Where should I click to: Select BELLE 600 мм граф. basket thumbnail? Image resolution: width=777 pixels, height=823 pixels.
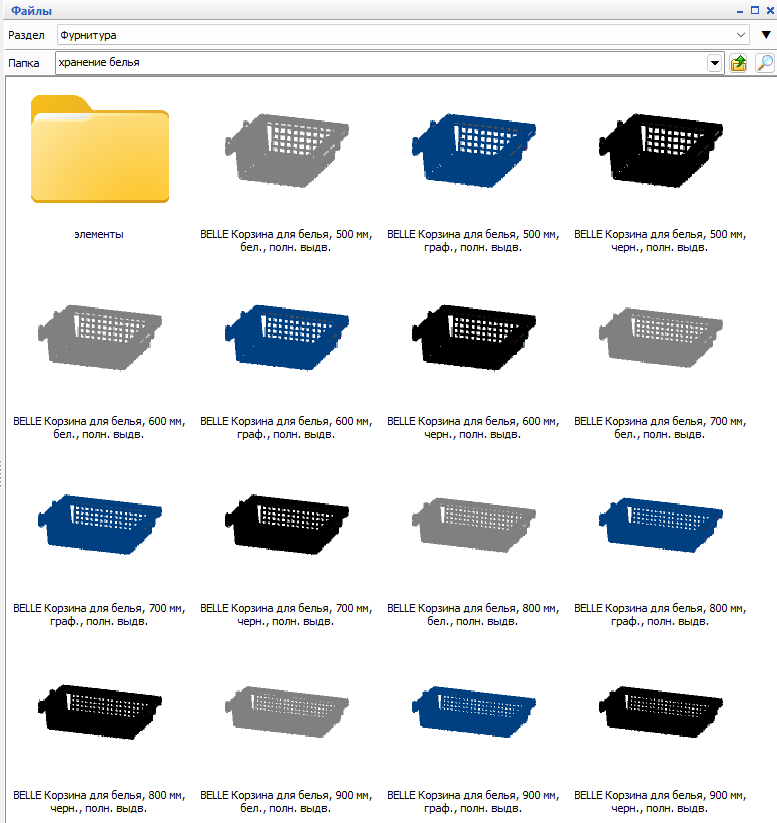[287, 337]
